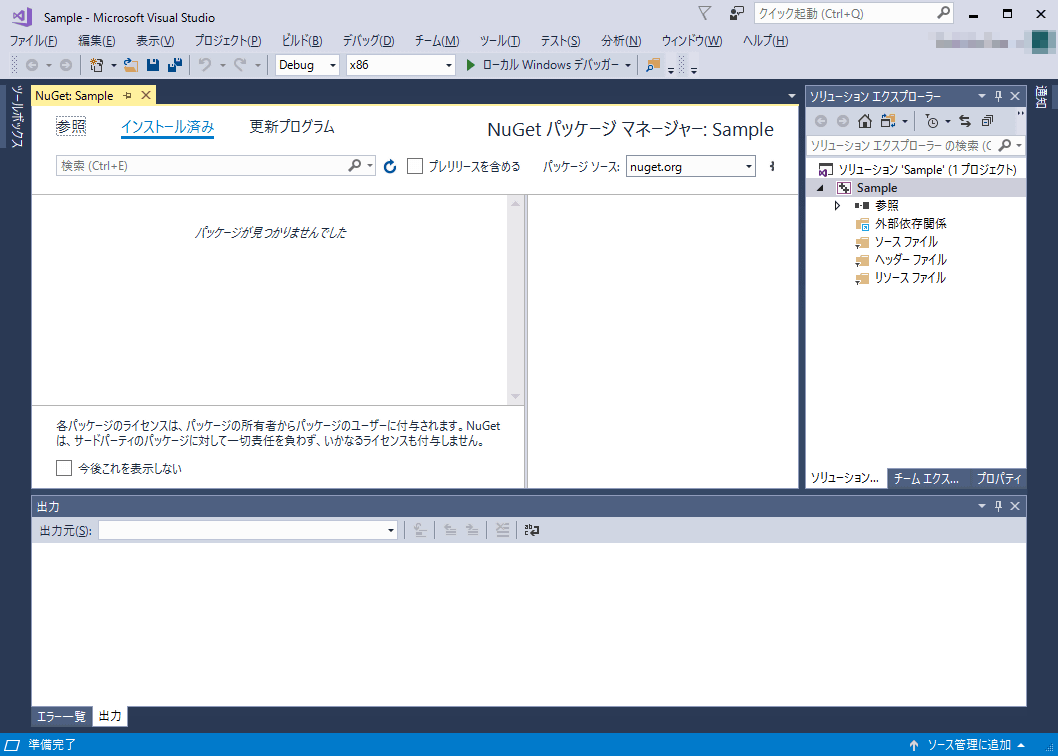Switch to NuGet Updates tab
This screenshot has height=756, width=1058.
tap(292, 126)
